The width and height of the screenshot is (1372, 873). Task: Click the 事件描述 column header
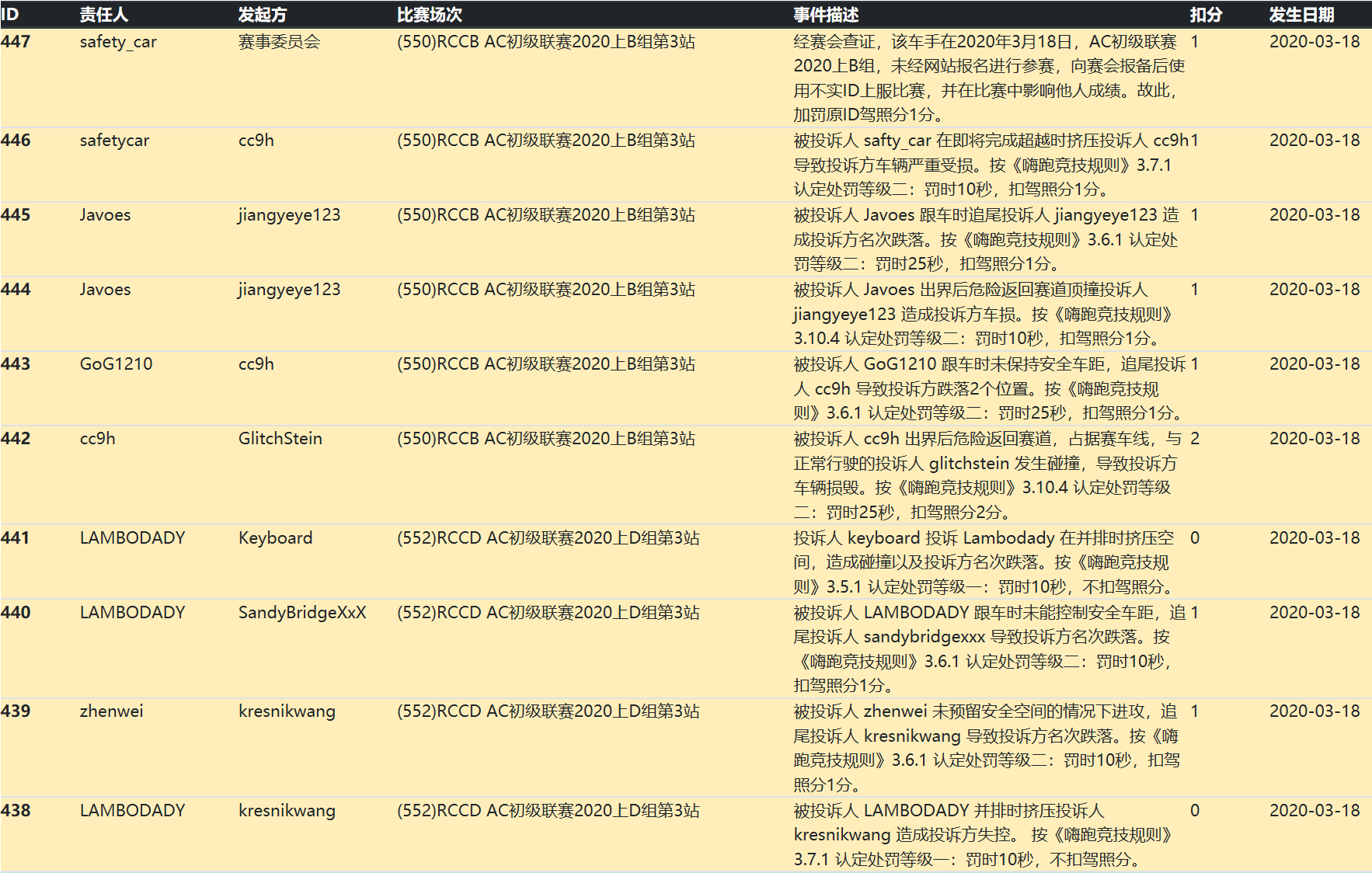tap(826, 15)
